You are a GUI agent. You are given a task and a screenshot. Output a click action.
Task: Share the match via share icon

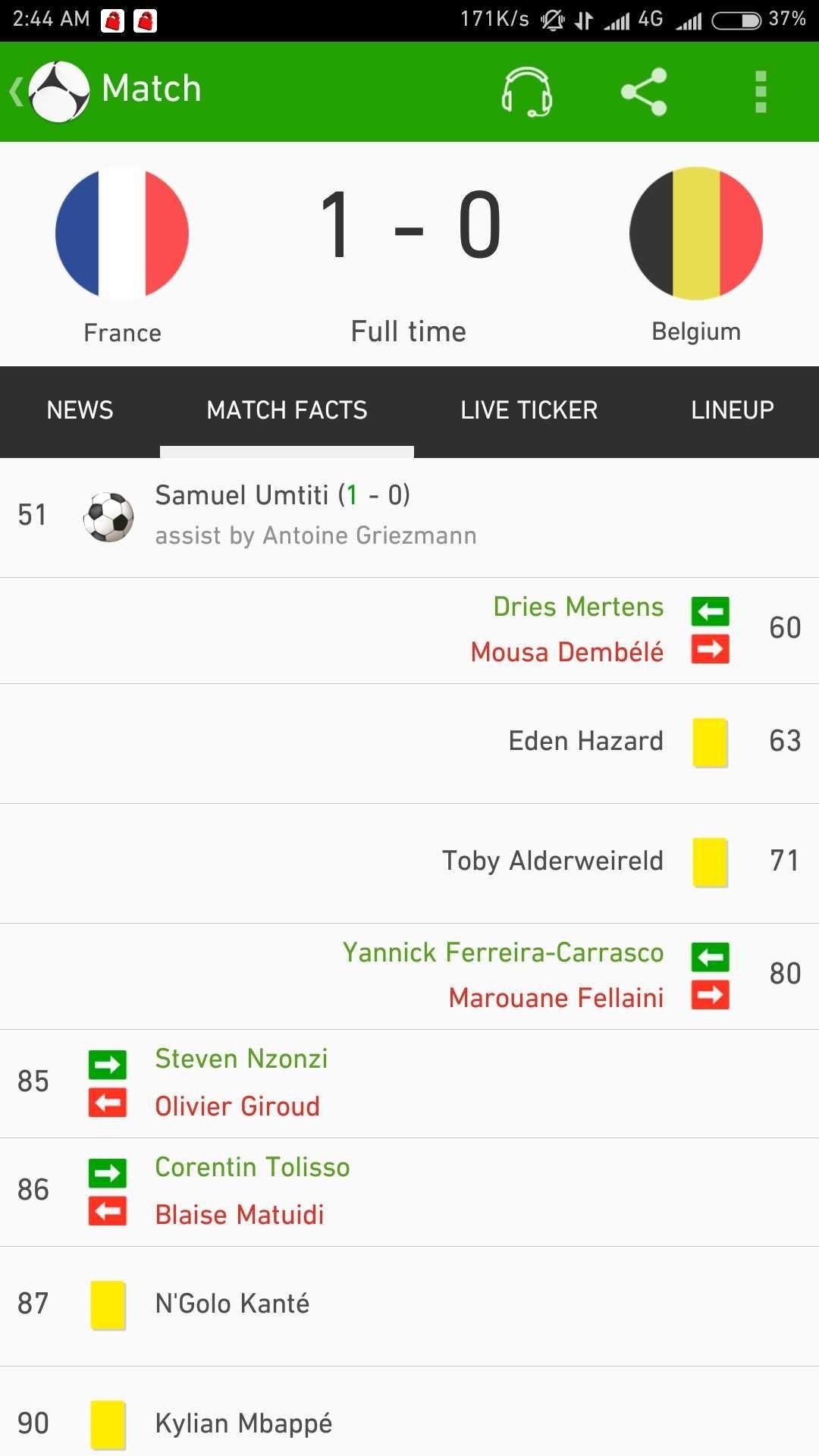pyautogui.click(x=644, y=92)
